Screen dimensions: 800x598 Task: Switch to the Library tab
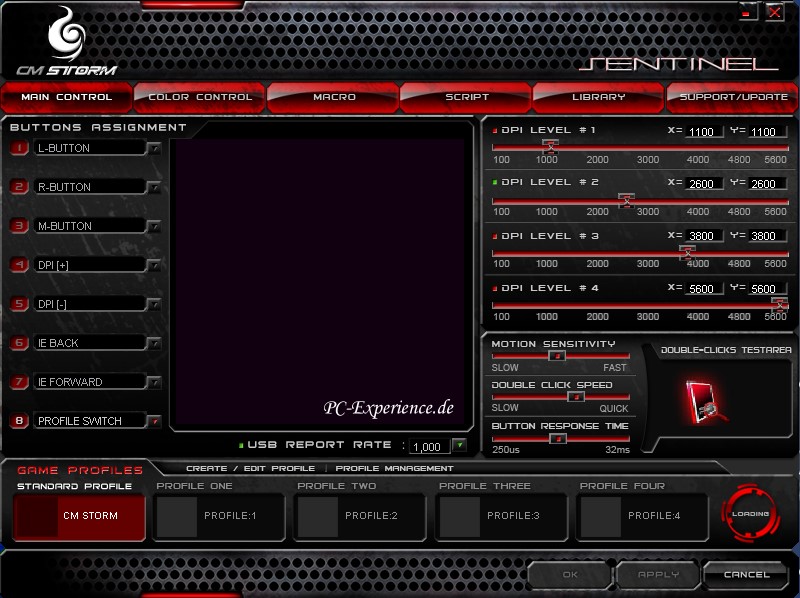[x=598, y=97]
